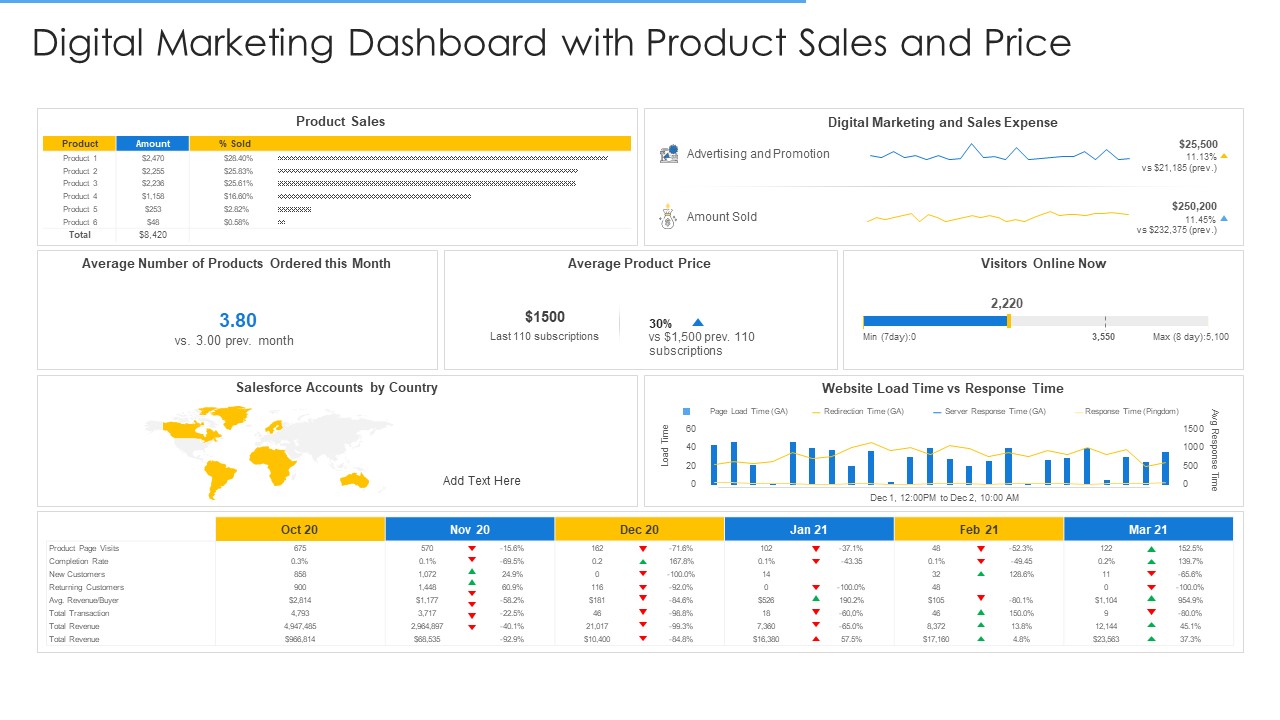This screenshot has height=720, width=1280.
Task: Click the $25,500 advertising expense value
Action: [x=1198, y=144]
